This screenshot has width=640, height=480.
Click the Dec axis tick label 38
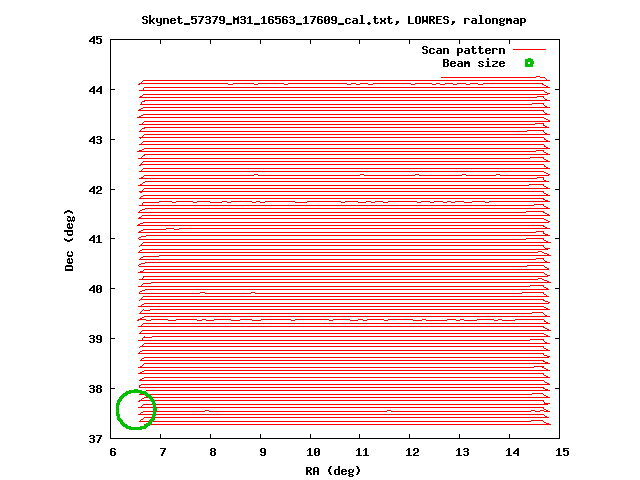click(x=95, y=389)
